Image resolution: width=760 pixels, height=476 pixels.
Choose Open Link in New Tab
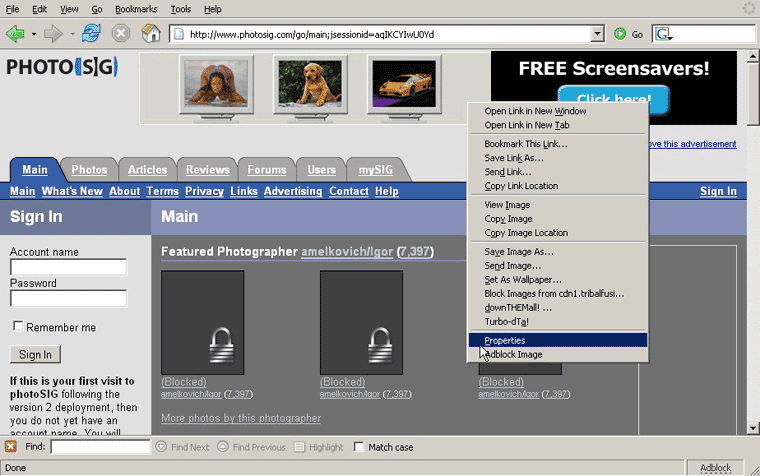click(557, 125)
